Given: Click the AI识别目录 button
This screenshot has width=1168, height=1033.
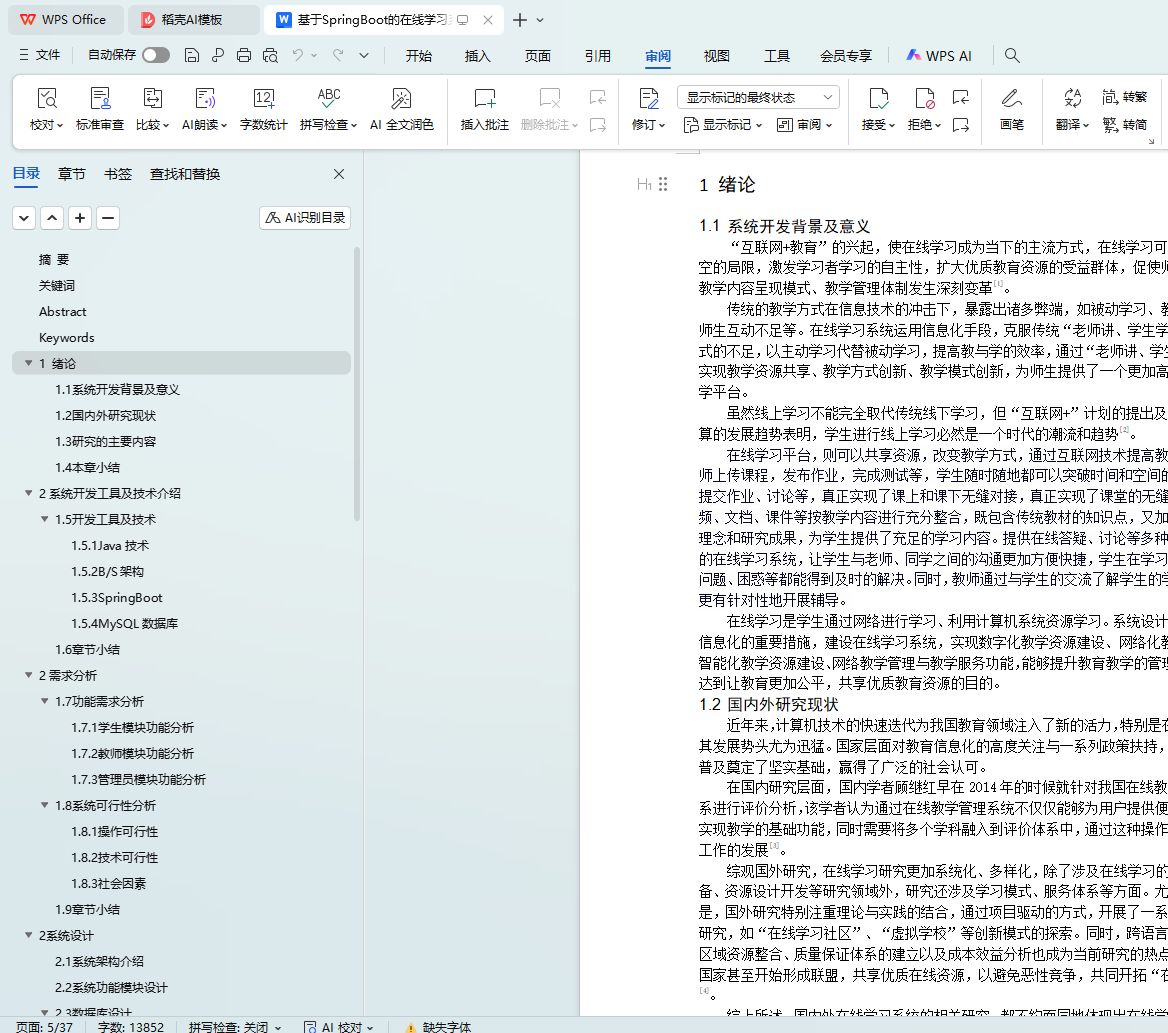Looking at the screenshot, I should (x=305, y=218).
